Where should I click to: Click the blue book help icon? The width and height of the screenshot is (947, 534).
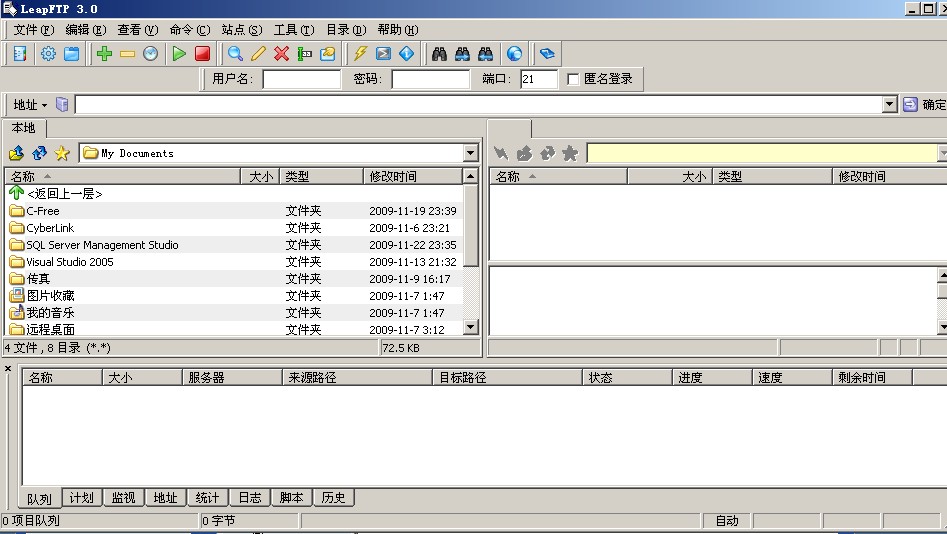(x=547, y=54)
